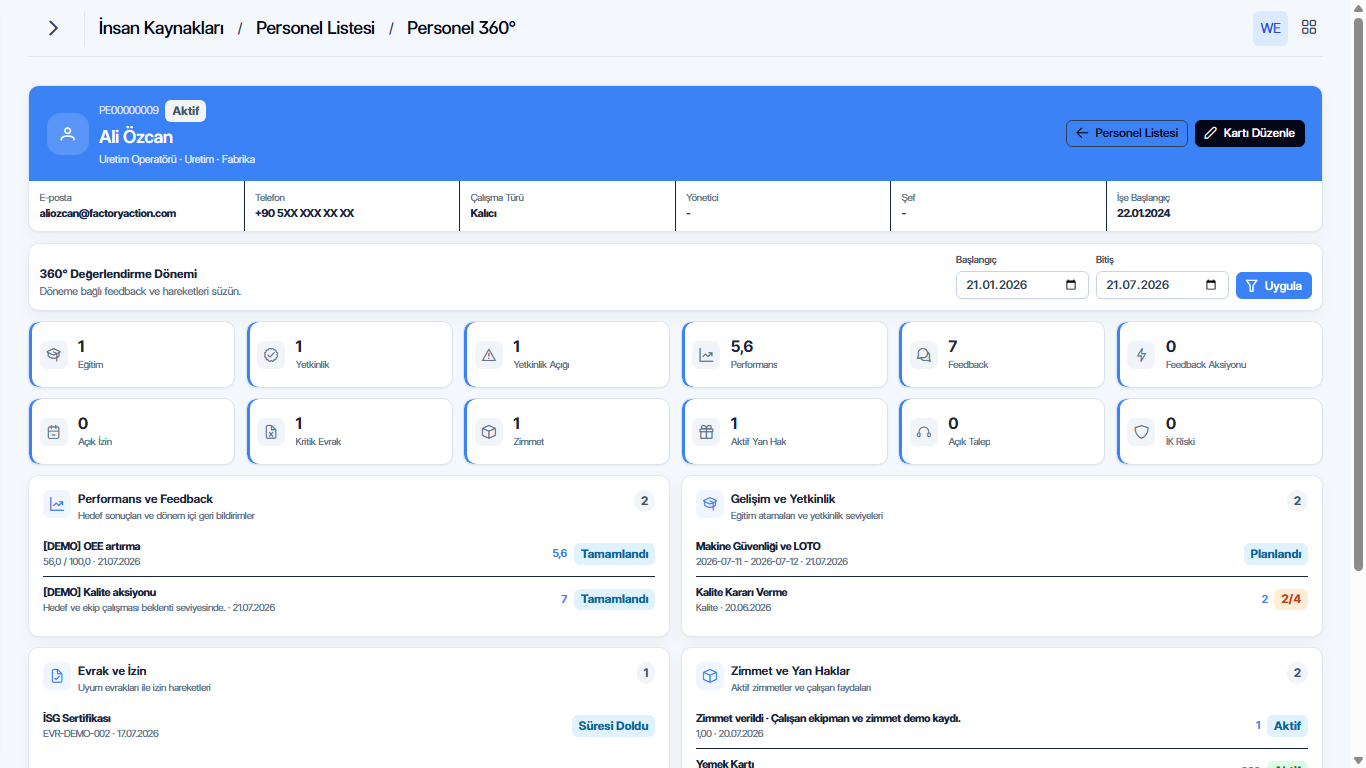The height and width of the screenshot is (768, 1366).
Task: Click the Evrak ve İzin count badge
Action: click(x=646, y=673)
